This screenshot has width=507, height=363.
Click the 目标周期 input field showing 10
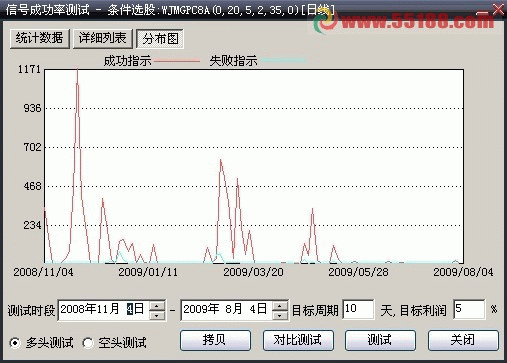pos(358,310)
